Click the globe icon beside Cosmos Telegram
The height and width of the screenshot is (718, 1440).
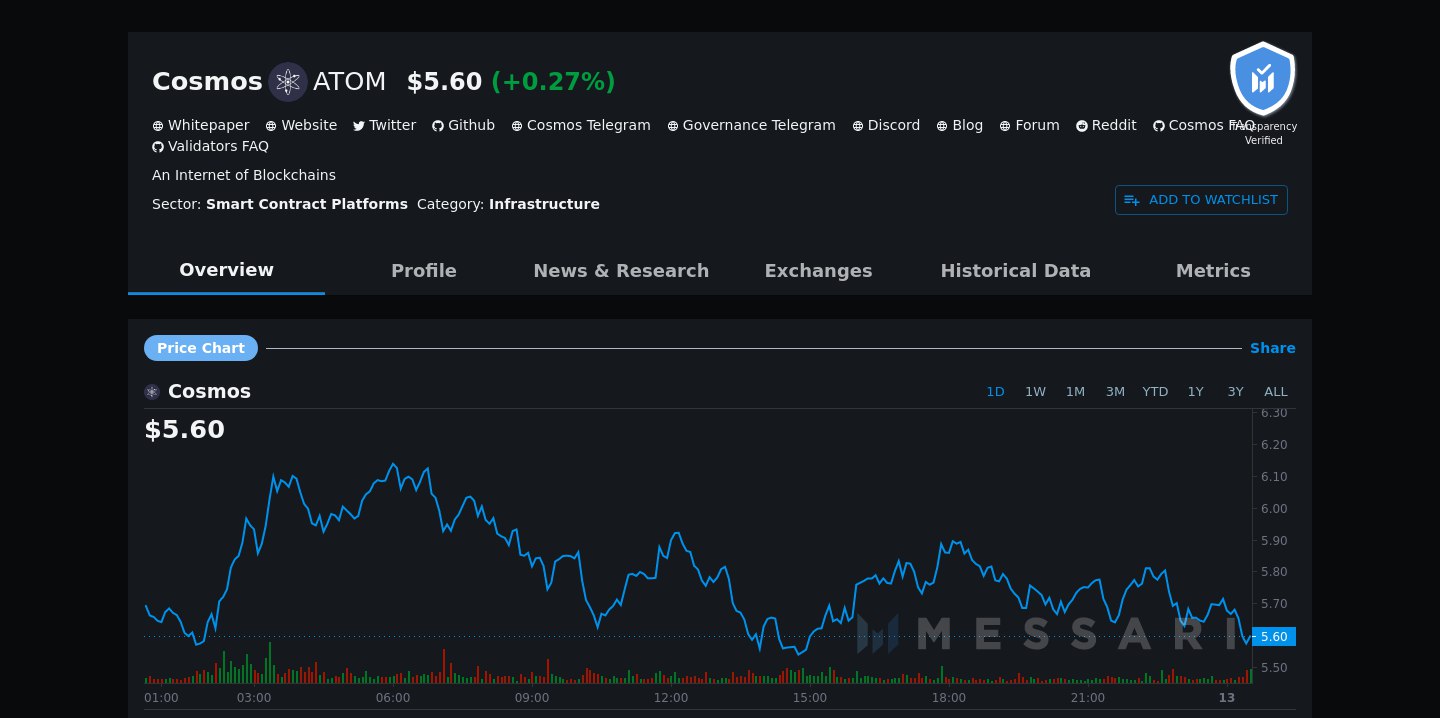tap(517, 126)
